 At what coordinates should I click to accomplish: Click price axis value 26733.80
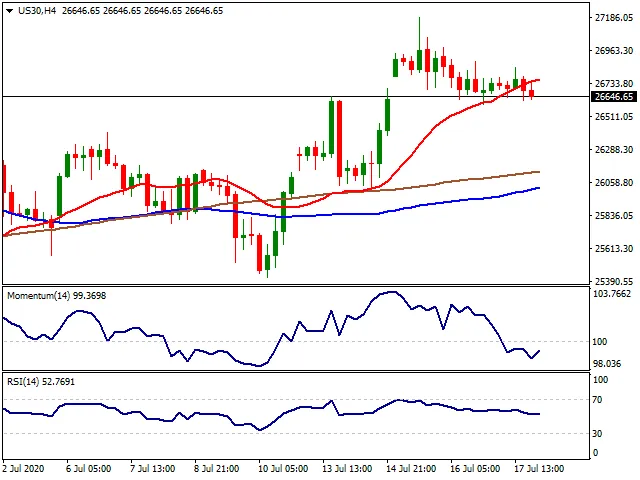tap(614, 84)
